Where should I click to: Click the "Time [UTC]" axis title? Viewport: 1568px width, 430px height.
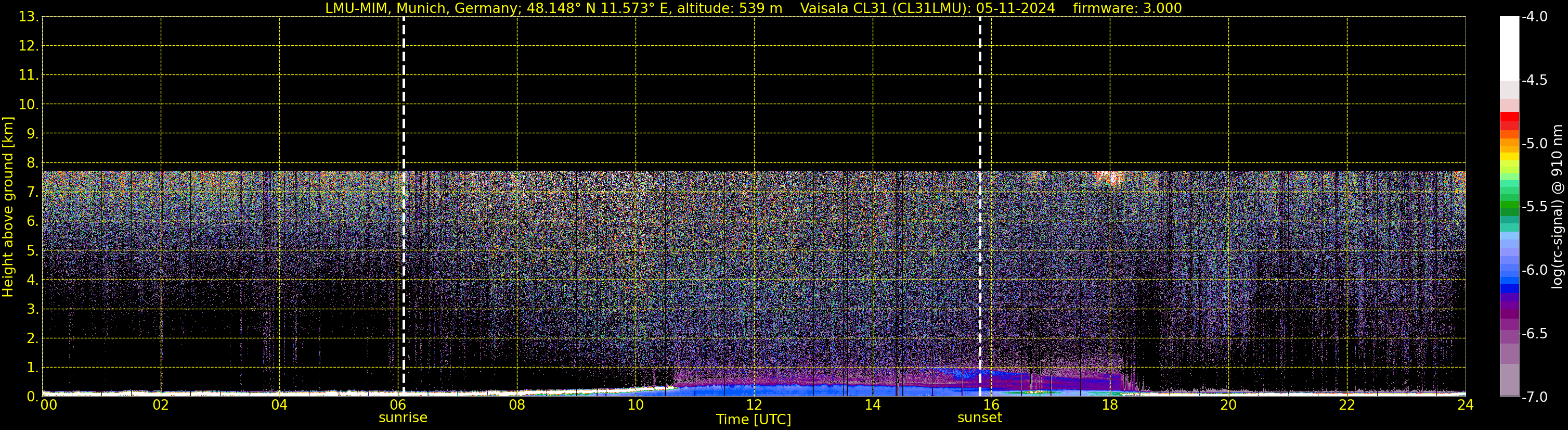tap(754, 420)
